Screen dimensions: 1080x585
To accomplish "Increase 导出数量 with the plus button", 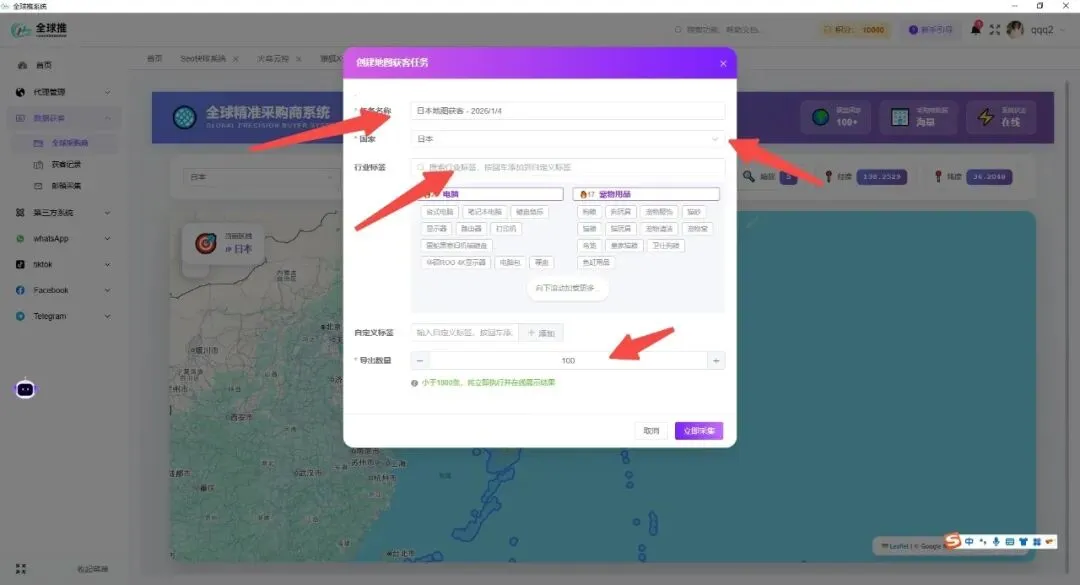I will point(716,360).
